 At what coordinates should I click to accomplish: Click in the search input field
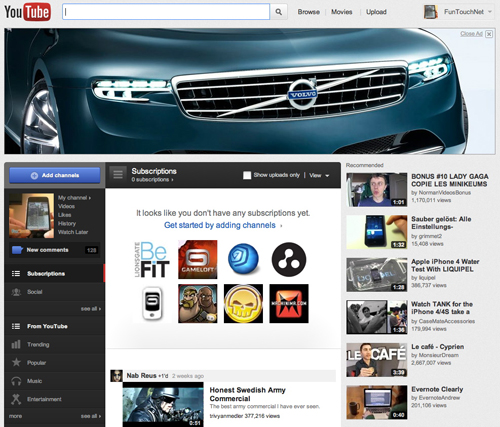[166, 12]
